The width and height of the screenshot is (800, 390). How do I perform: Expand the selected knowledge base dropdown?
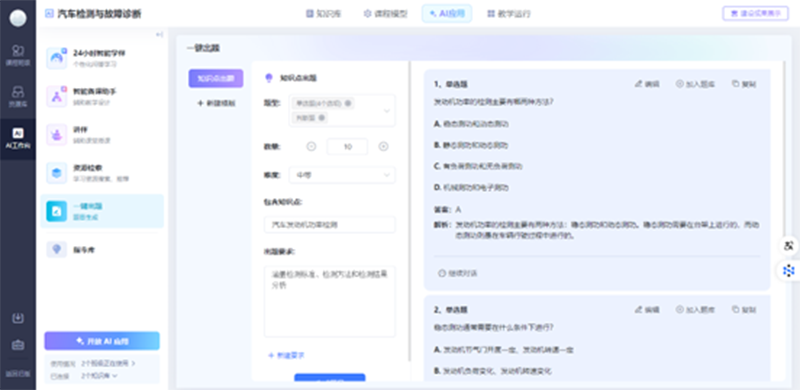(99, 376)
